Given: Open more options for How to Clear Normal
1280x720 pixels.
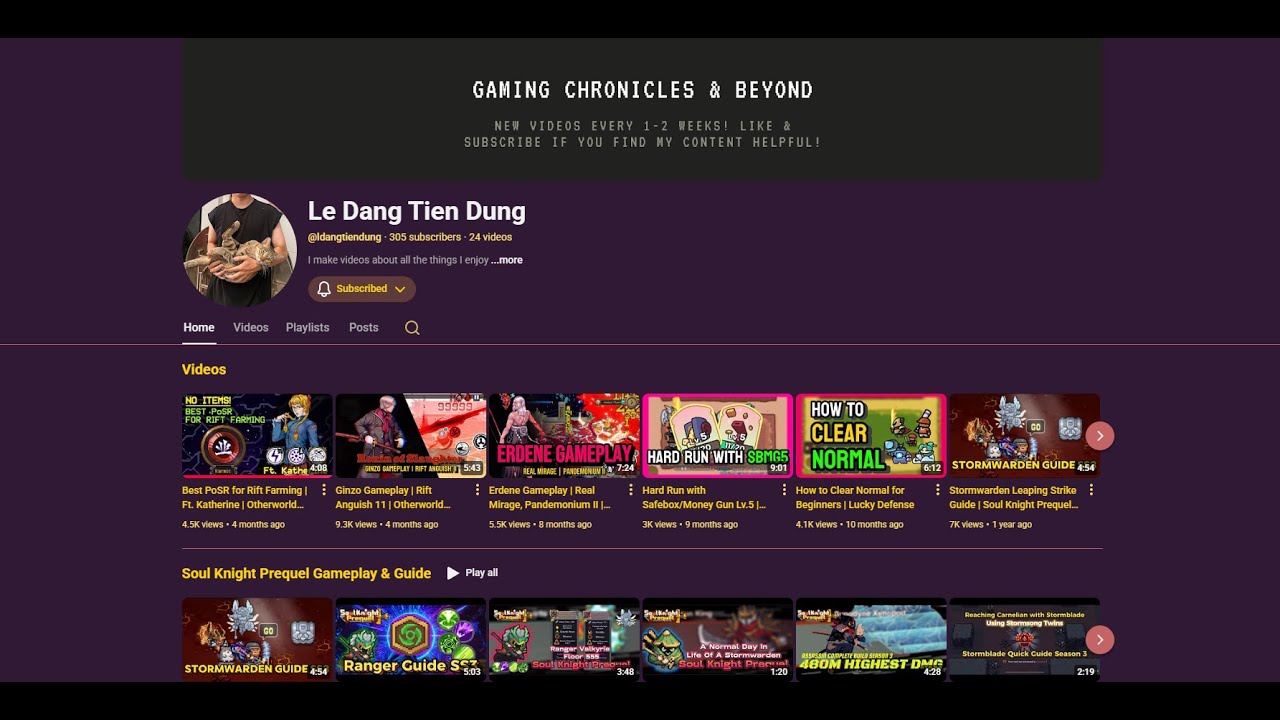Looking at the screenshot, I should pyautogui.click(x=938, y=490).
